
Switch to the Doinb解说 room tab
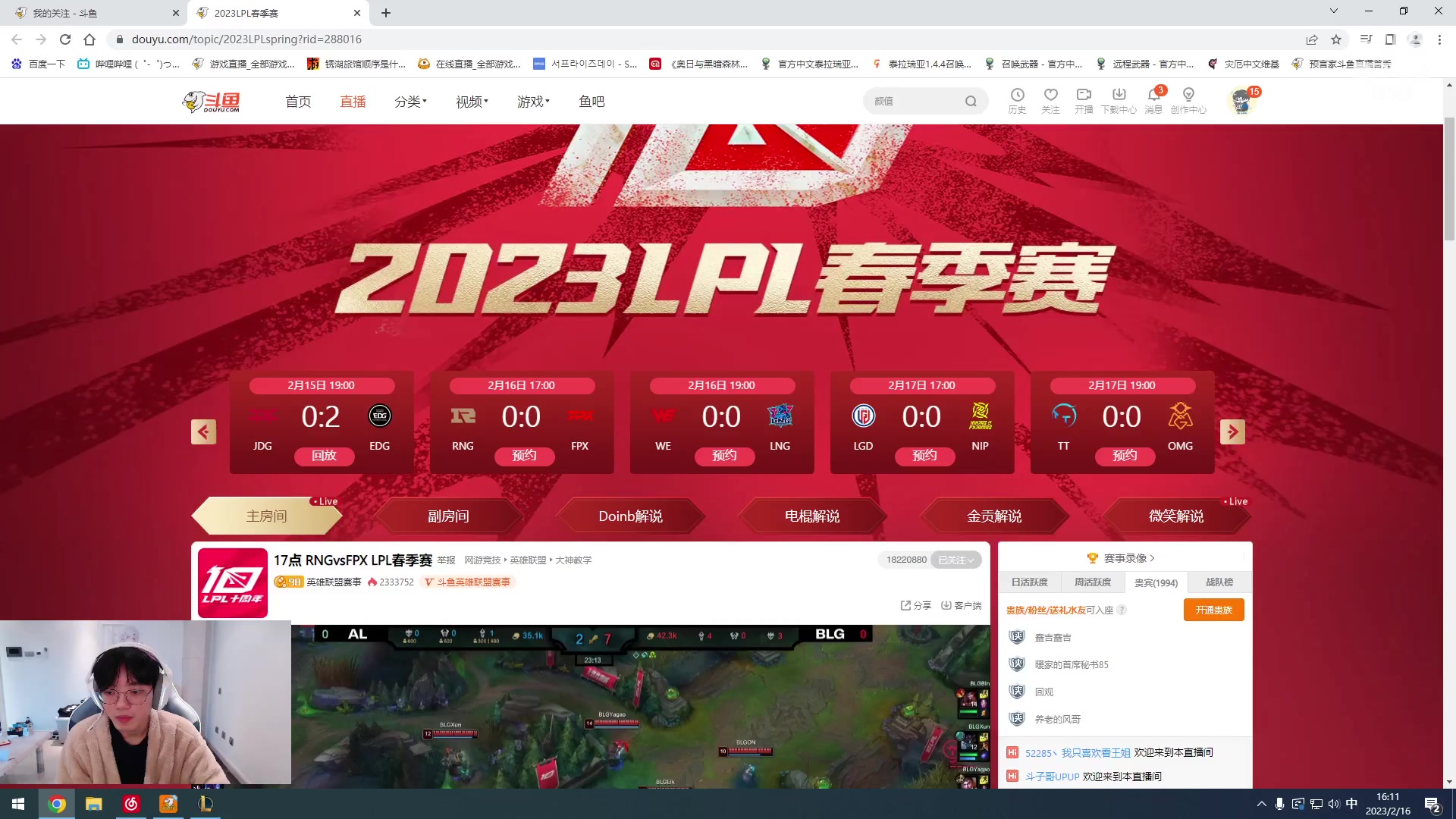point(630,516)
